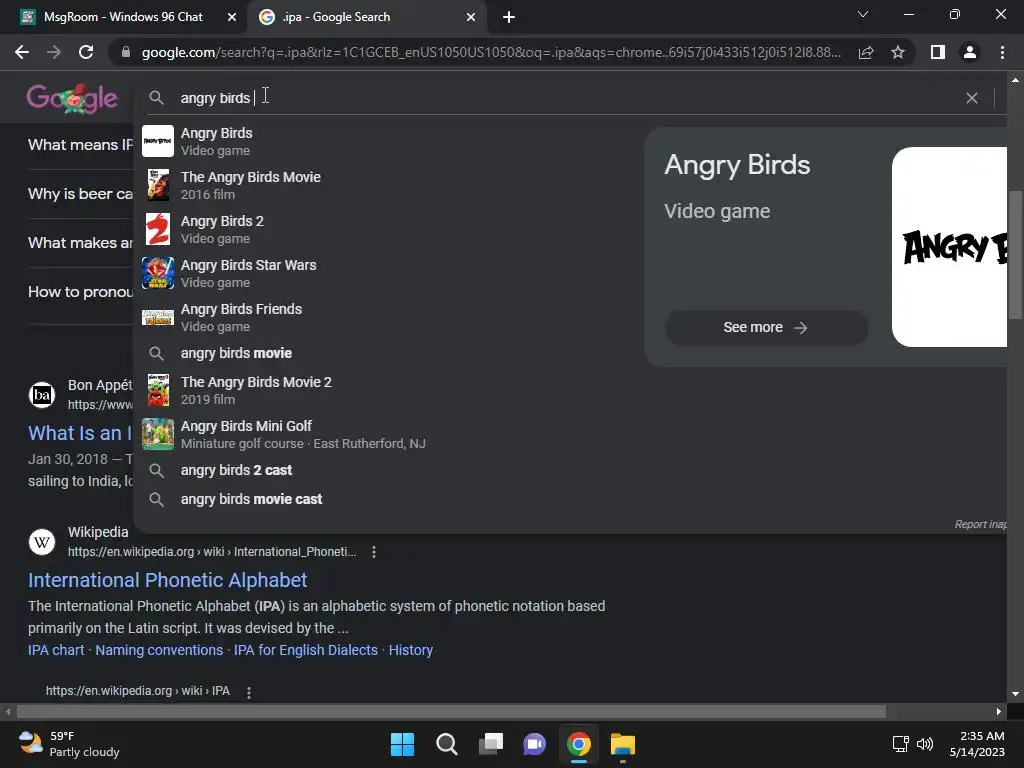Viewport: 1024px width, 768px height.
Task: Open the 'IPA chart' sublink
Action: point(56,650)
